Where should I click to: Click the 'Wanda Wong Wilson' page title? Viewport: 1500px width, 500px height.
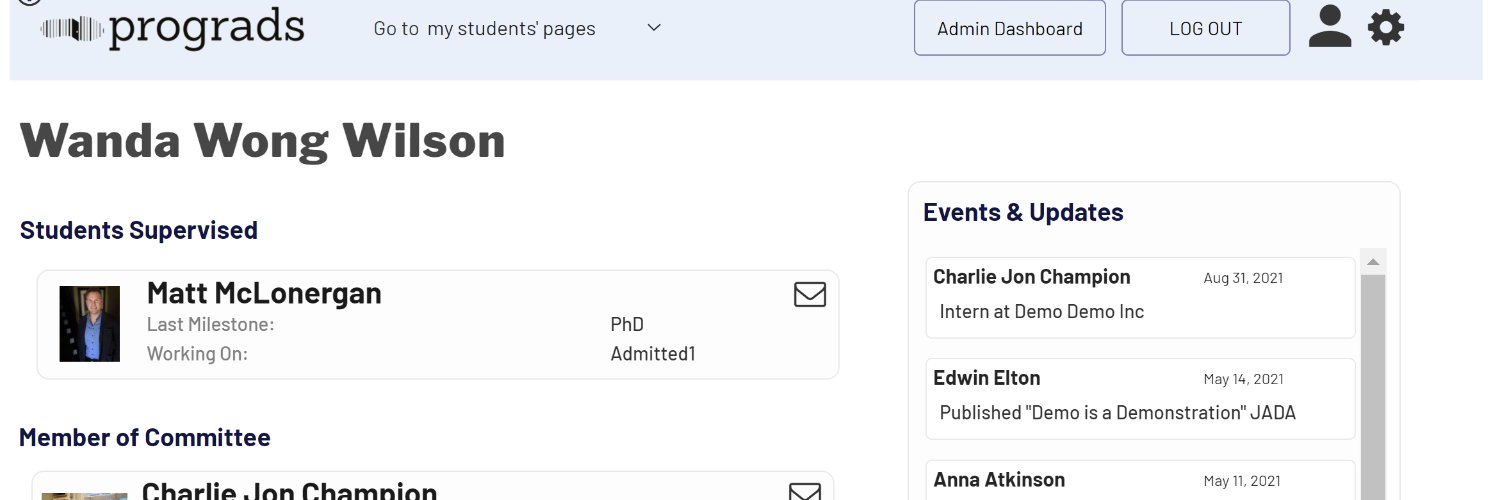click(263, 140)
